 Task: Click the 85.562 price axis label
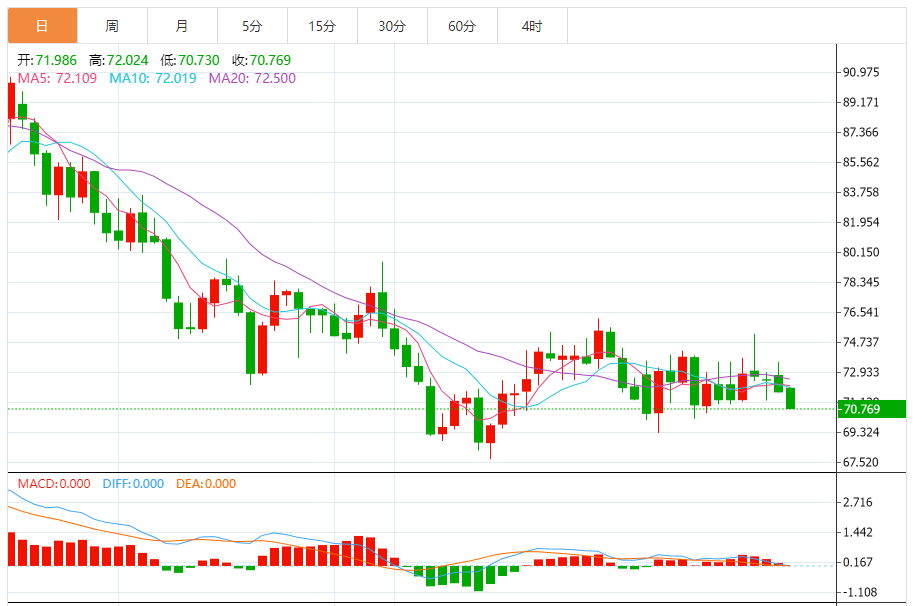tap(861, 162)
